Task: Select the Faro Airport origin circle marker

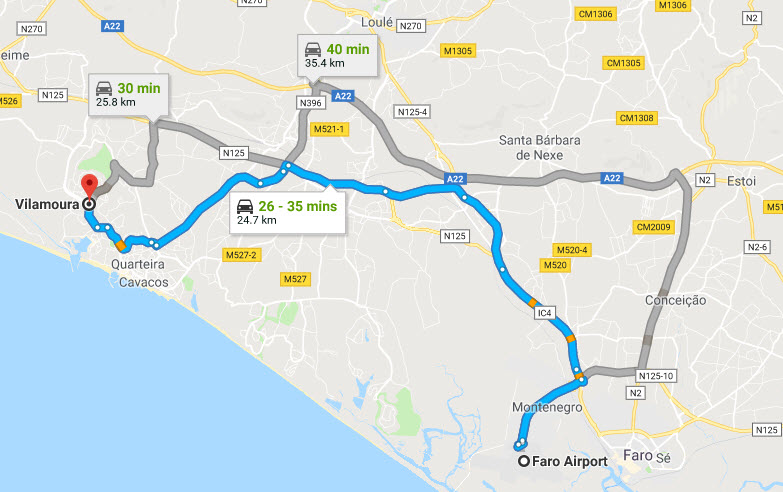Action: [523, 461]
